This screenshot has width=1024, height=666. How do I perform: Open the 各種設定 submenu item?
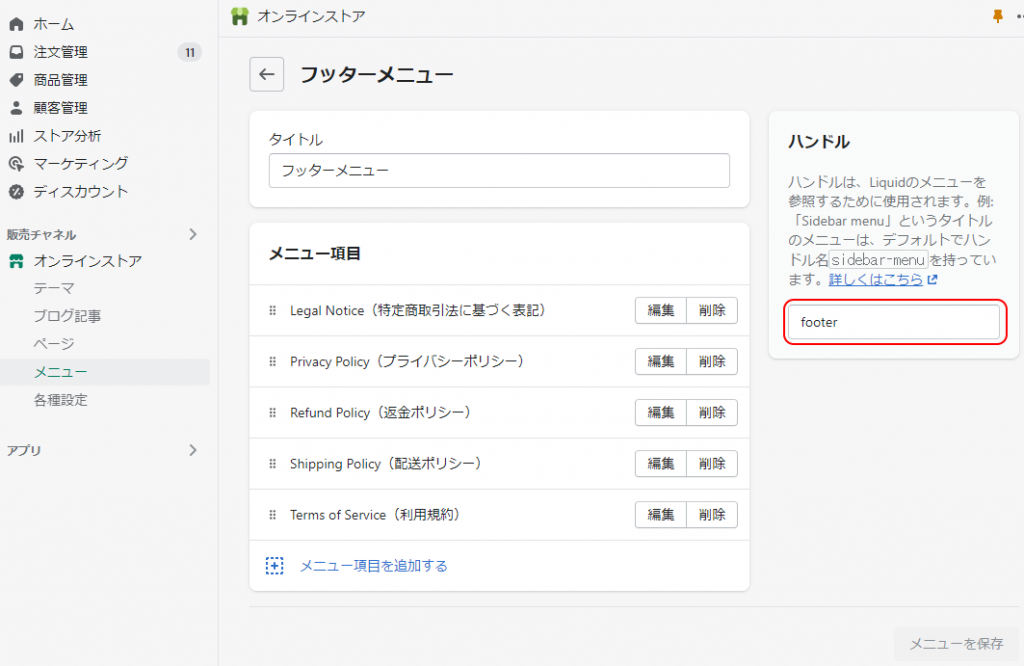coord(61,400)
